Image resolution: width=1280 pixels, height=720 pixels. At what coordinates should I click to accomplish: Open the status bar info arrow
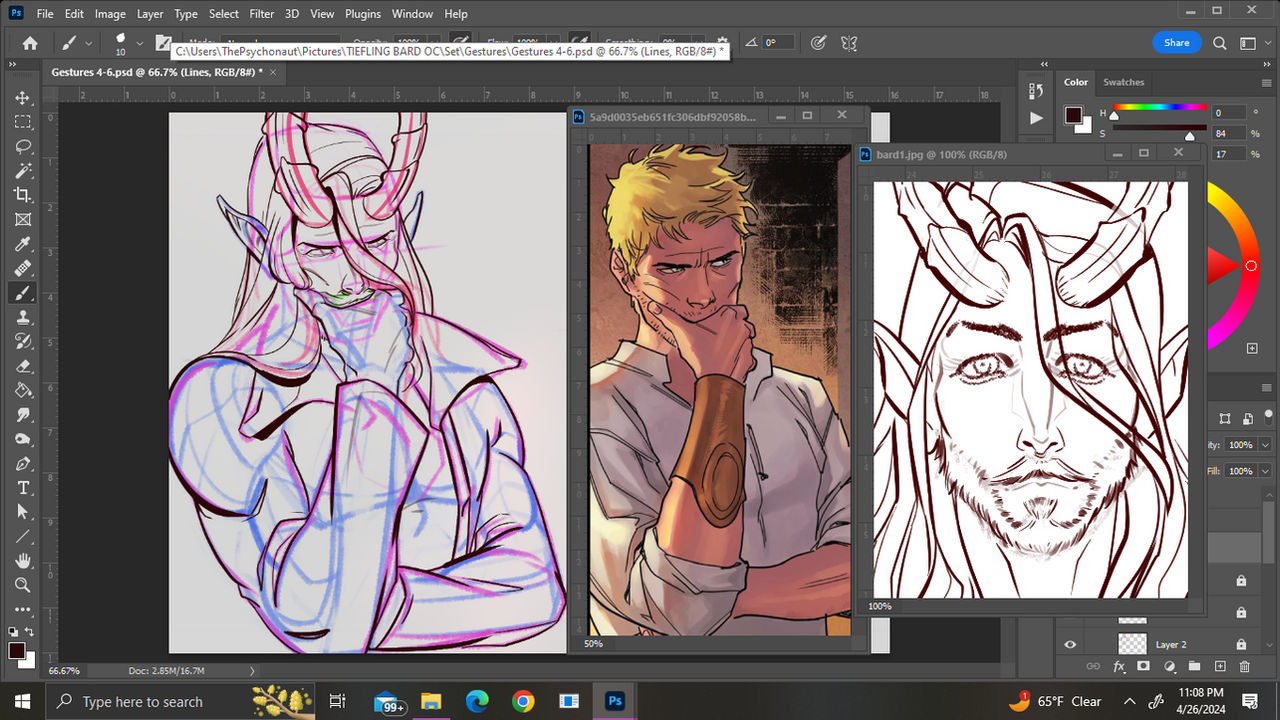click(251, 671)
